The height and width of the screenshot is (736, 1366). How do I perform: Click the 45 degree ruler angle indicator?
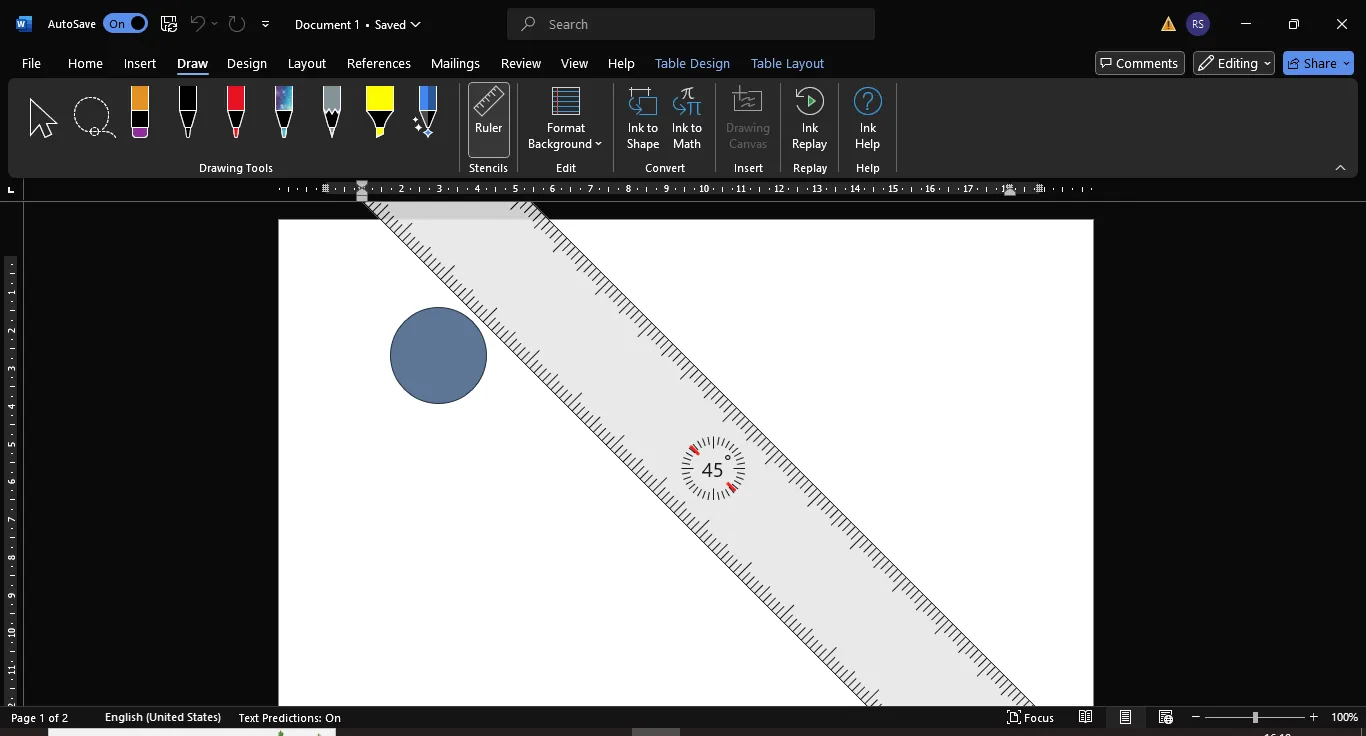713,468
